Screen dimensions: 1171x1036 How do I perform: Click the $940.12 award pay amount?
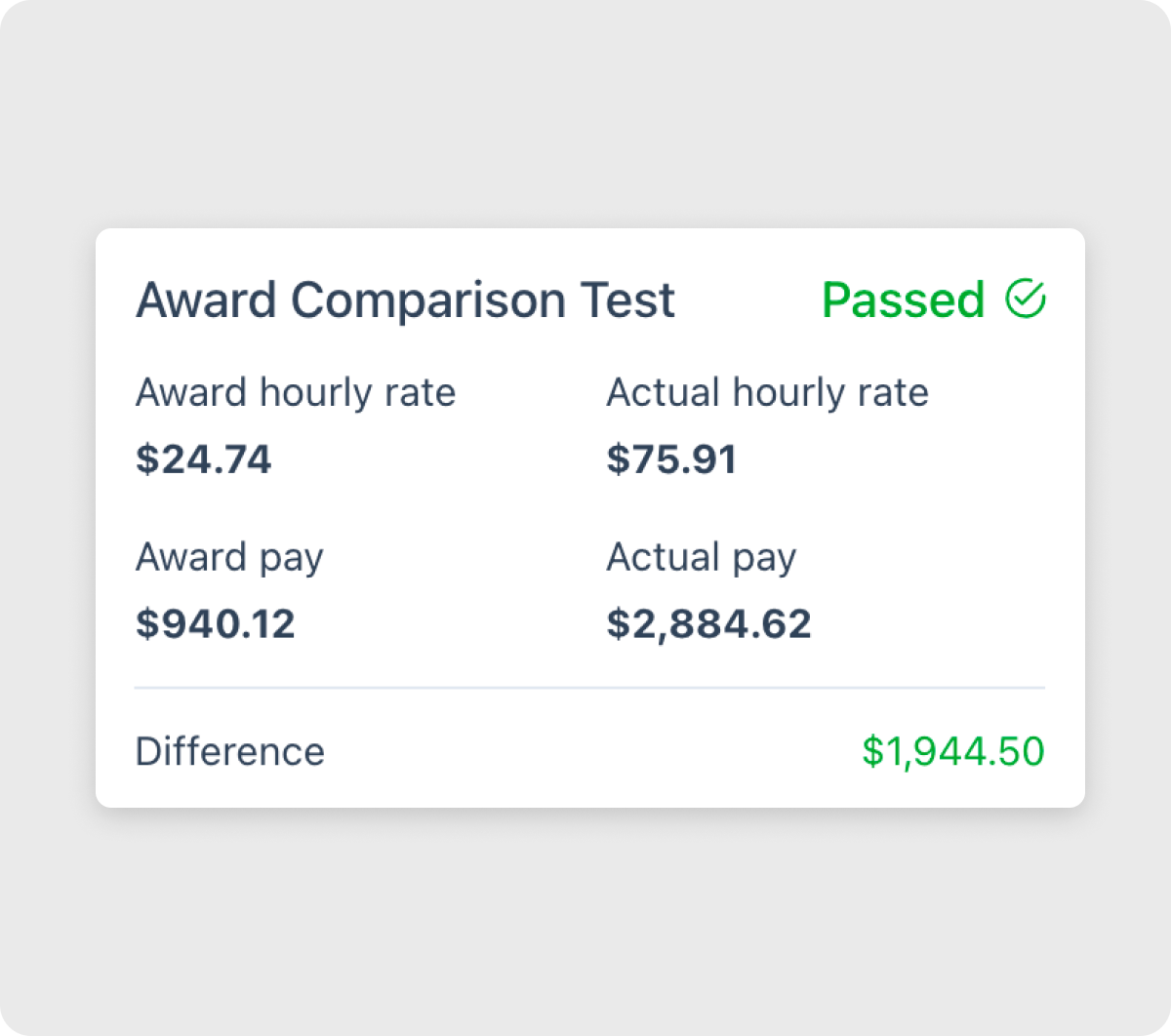click(x=215, y=624)
